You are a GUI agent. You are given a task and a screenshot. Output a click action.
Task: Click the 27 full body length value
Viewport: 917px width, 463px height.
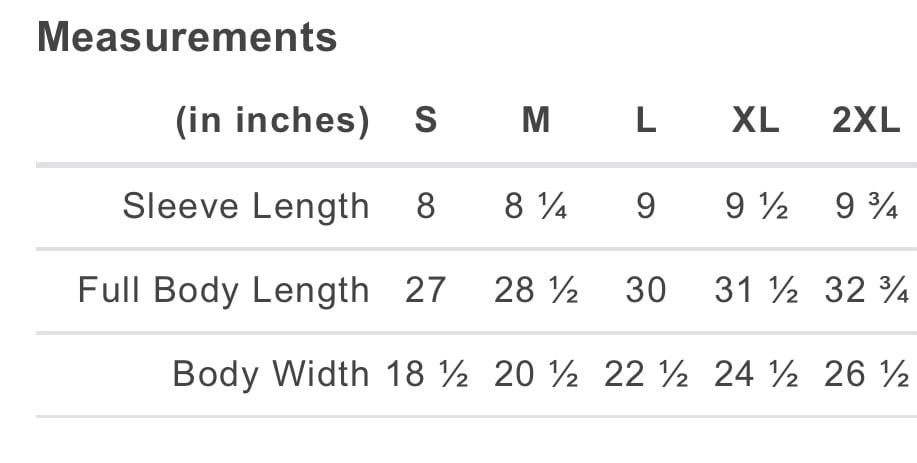(426, 290)
